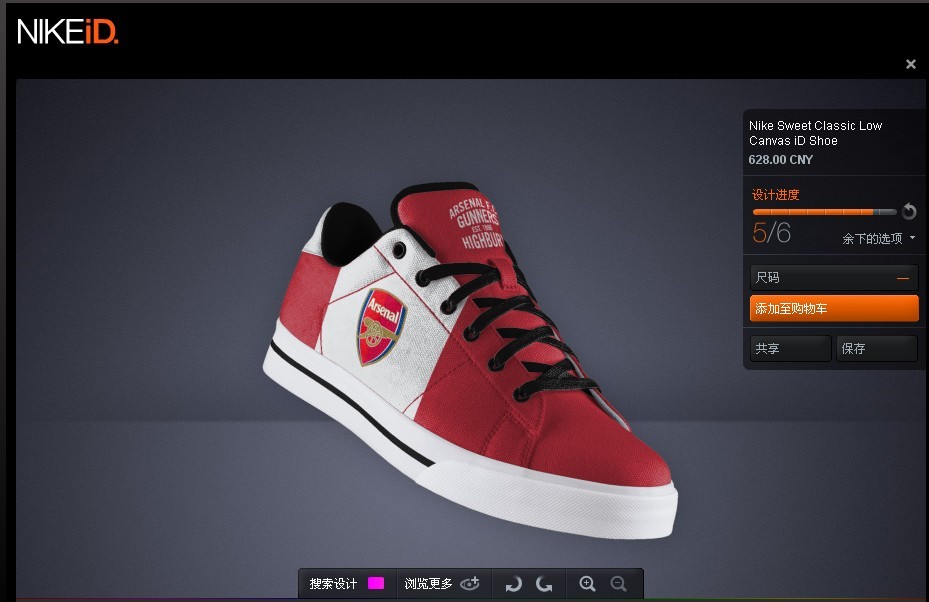Rotate shoe with the second rotate arrow icon
This screenshot has width=929, height=602.
point(544,584)
